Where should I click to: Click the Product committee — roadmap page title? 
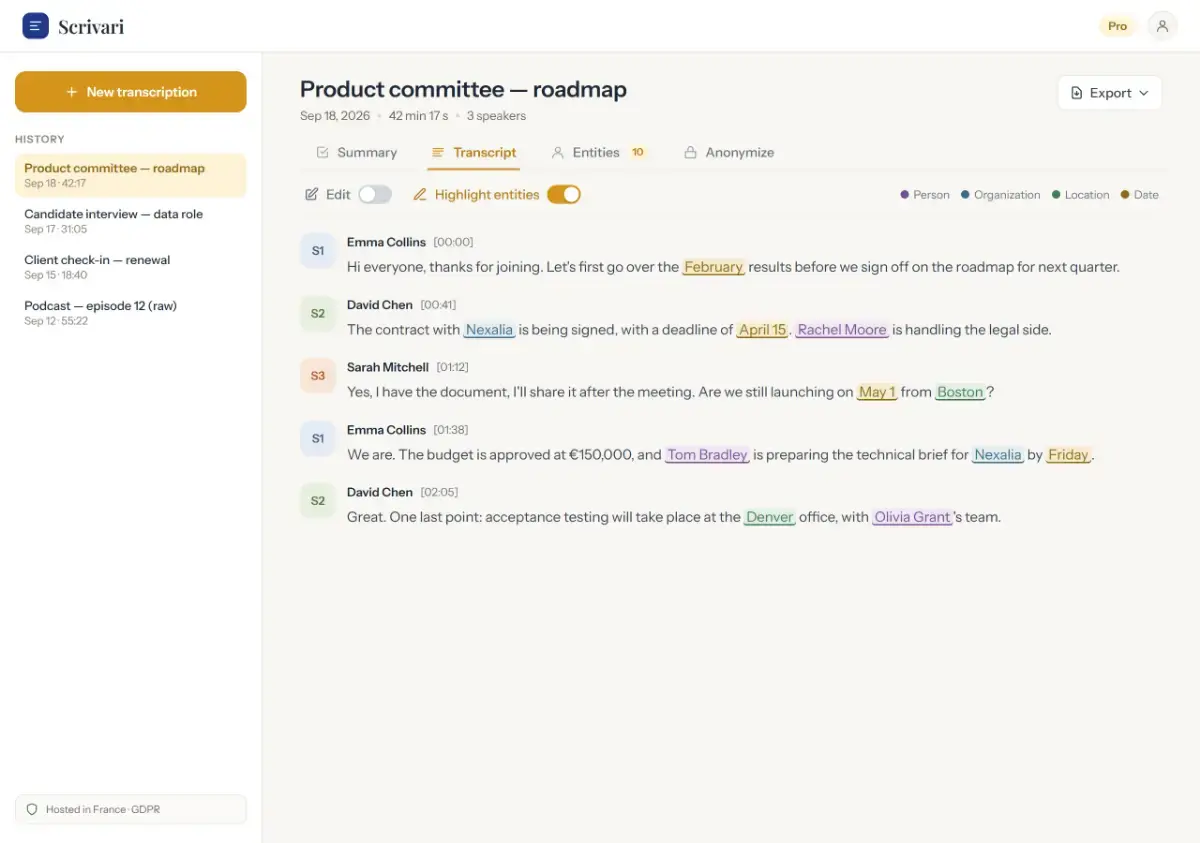coord(463,89)
